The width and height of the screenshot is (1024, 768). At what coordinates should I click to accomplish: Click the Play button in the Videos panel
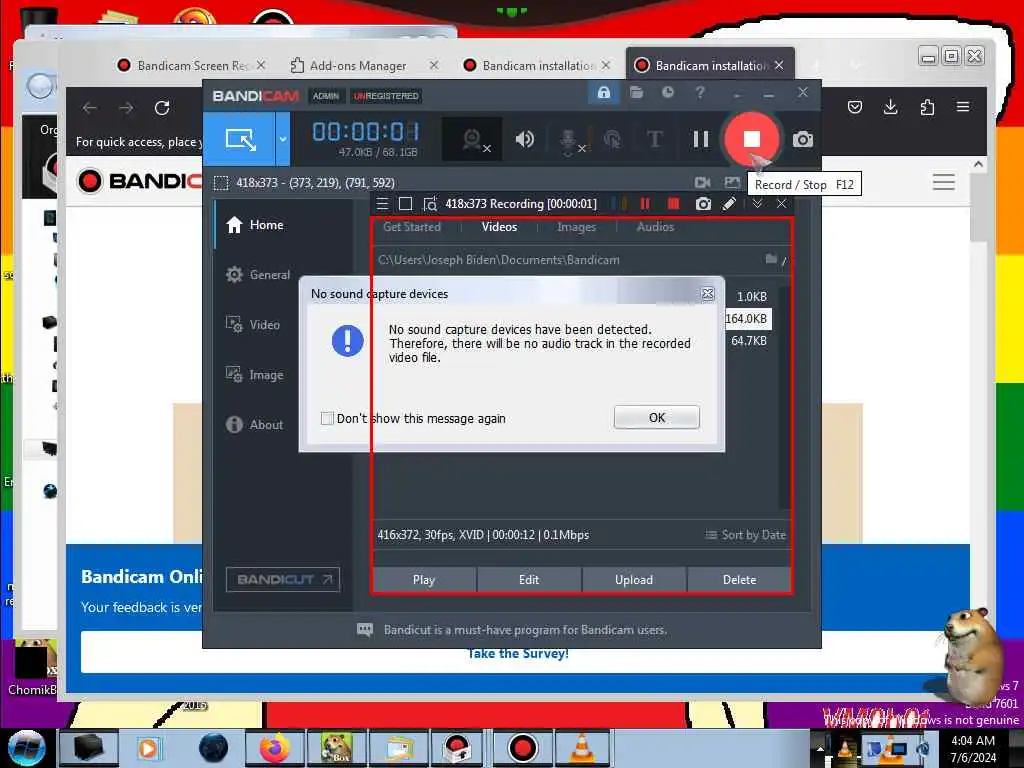point(424,580)
